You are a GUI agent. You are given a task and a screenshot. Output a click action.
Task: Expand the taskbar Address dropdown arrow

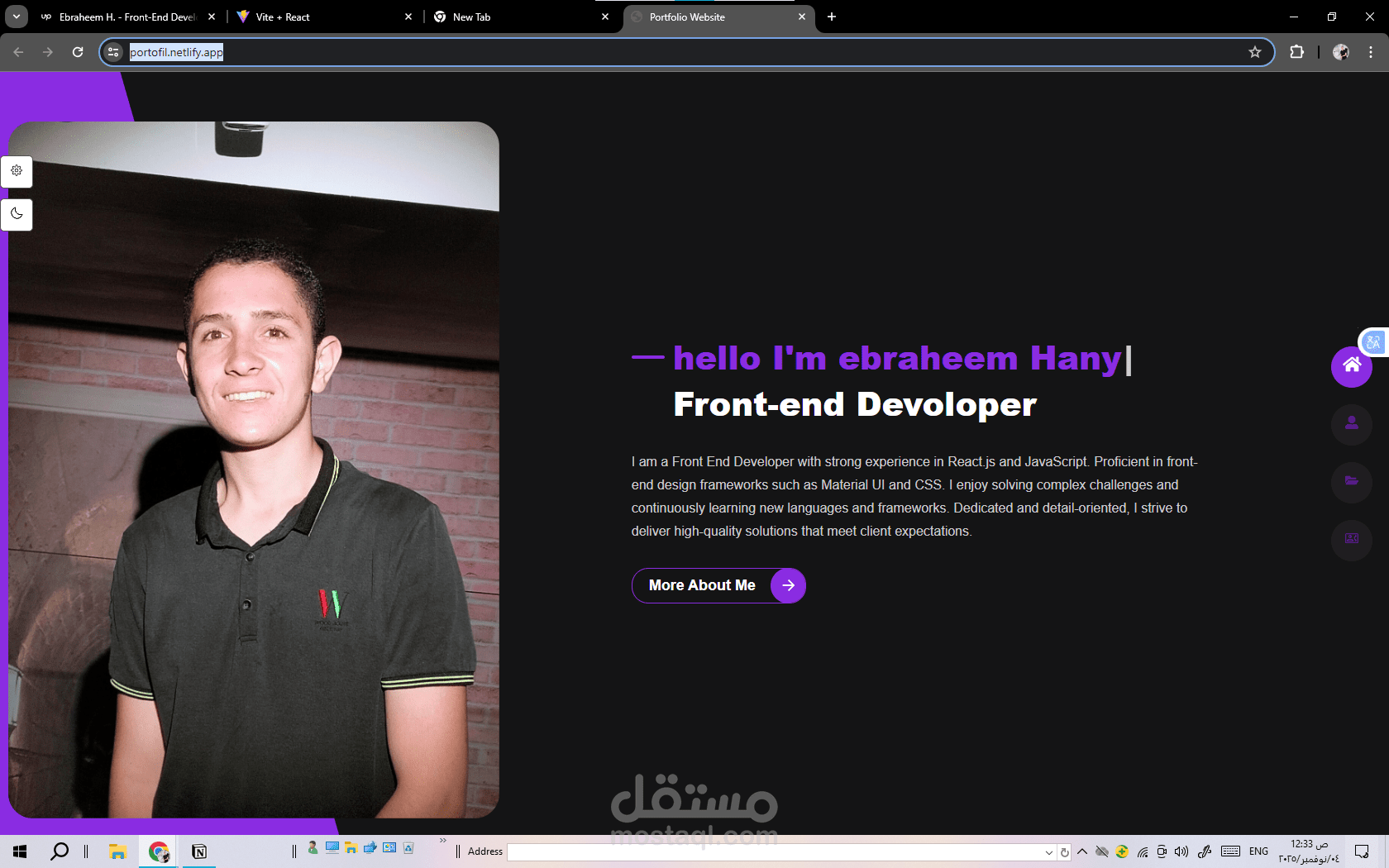pos(1049,852)
